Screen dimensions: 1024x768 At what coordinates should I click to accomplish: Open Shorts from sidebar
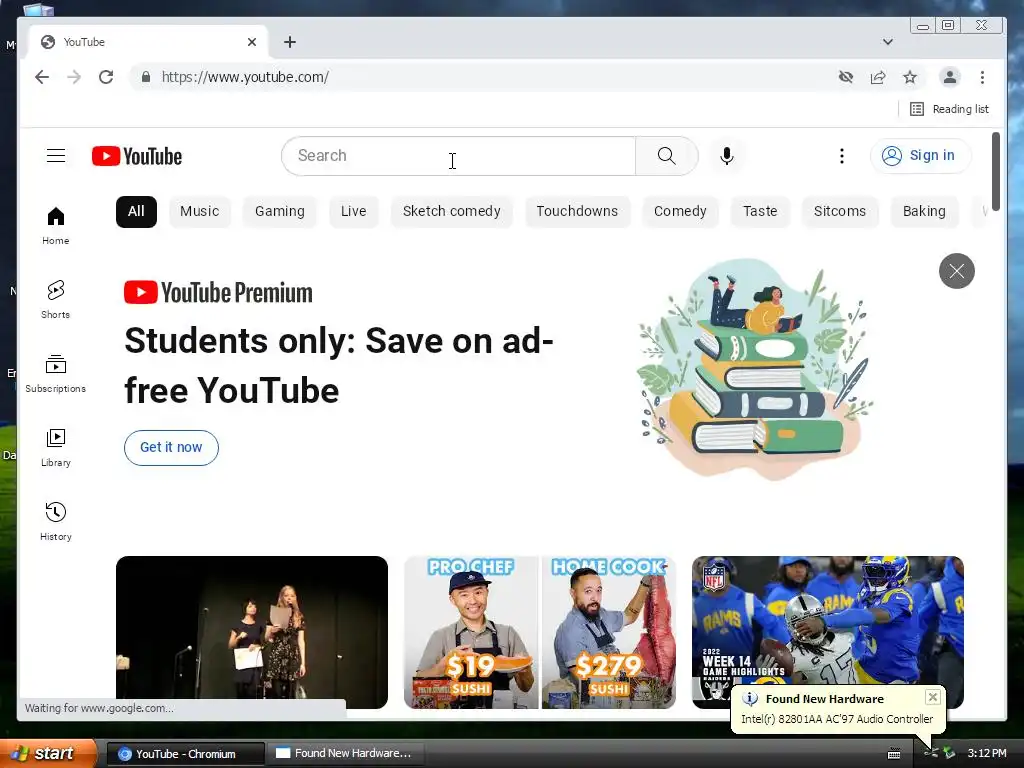(56, 299)
